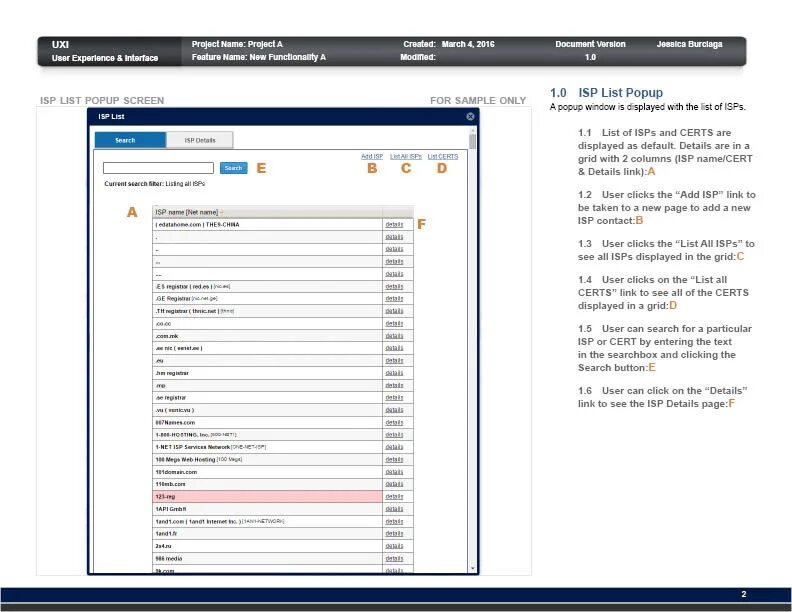Image resolution: width=792 pixels, height=612 pixels.
Task: Open details for 2x4.ru
Action: 394,546
